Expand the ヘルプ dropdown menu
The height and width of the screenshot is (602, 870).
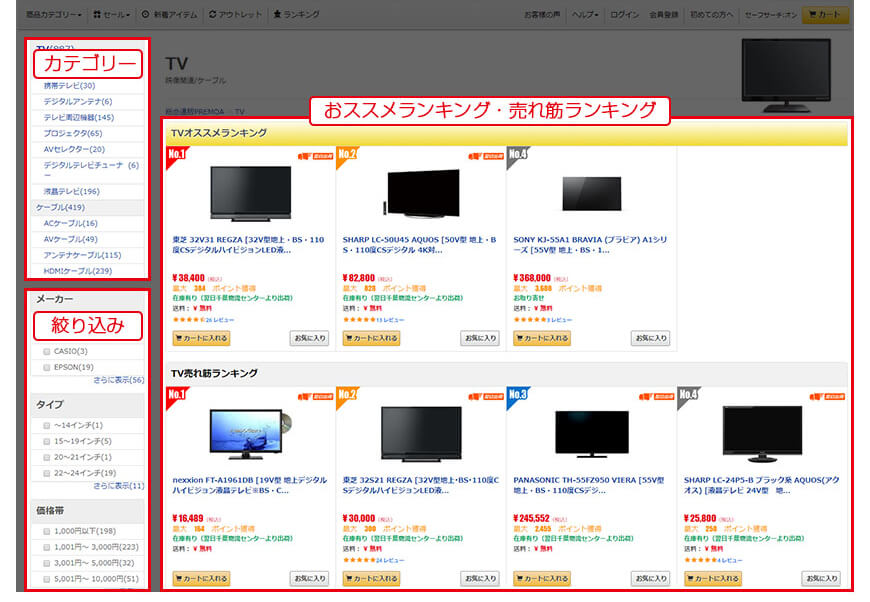[584, 15]
